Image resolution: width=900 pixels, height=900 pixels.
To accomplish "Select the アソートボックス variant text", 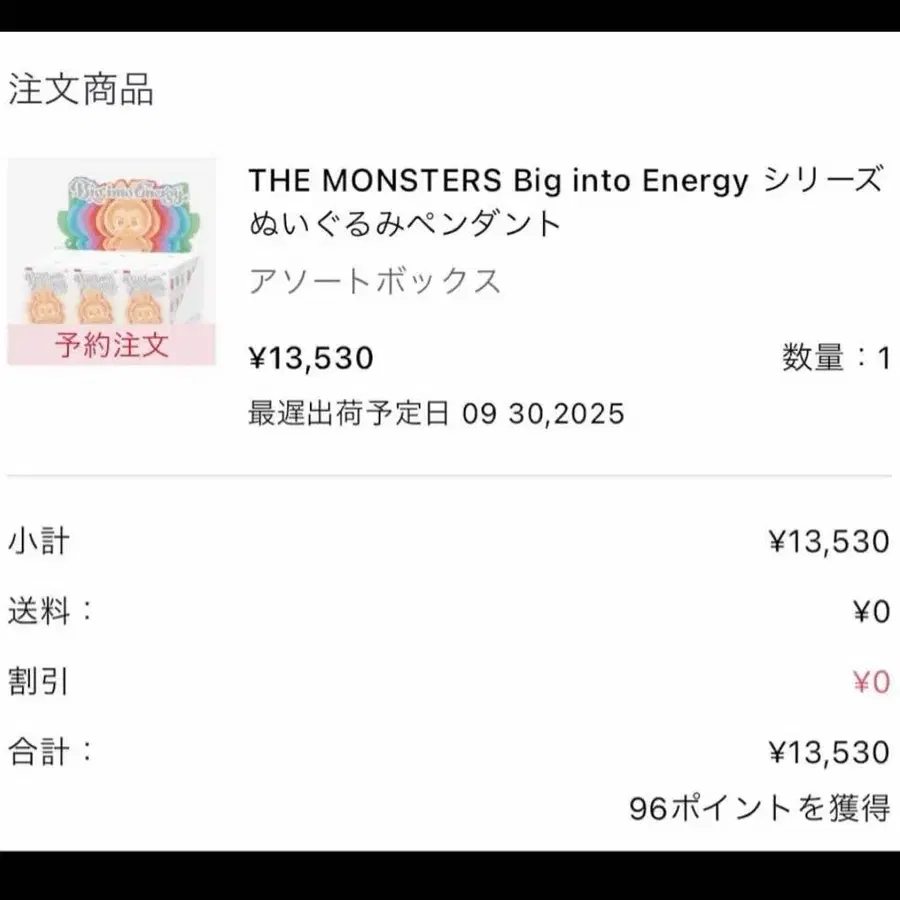I will (374, 281).
